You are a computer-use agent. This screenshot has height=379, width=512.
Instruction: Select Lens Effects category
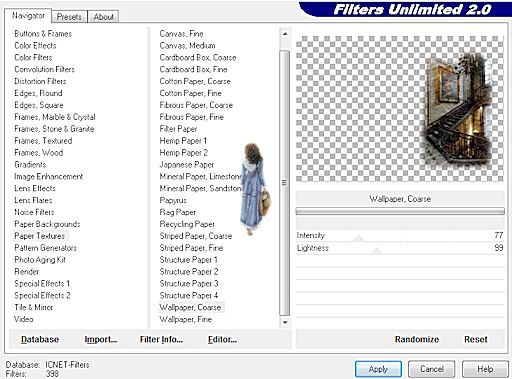[35, 188]
